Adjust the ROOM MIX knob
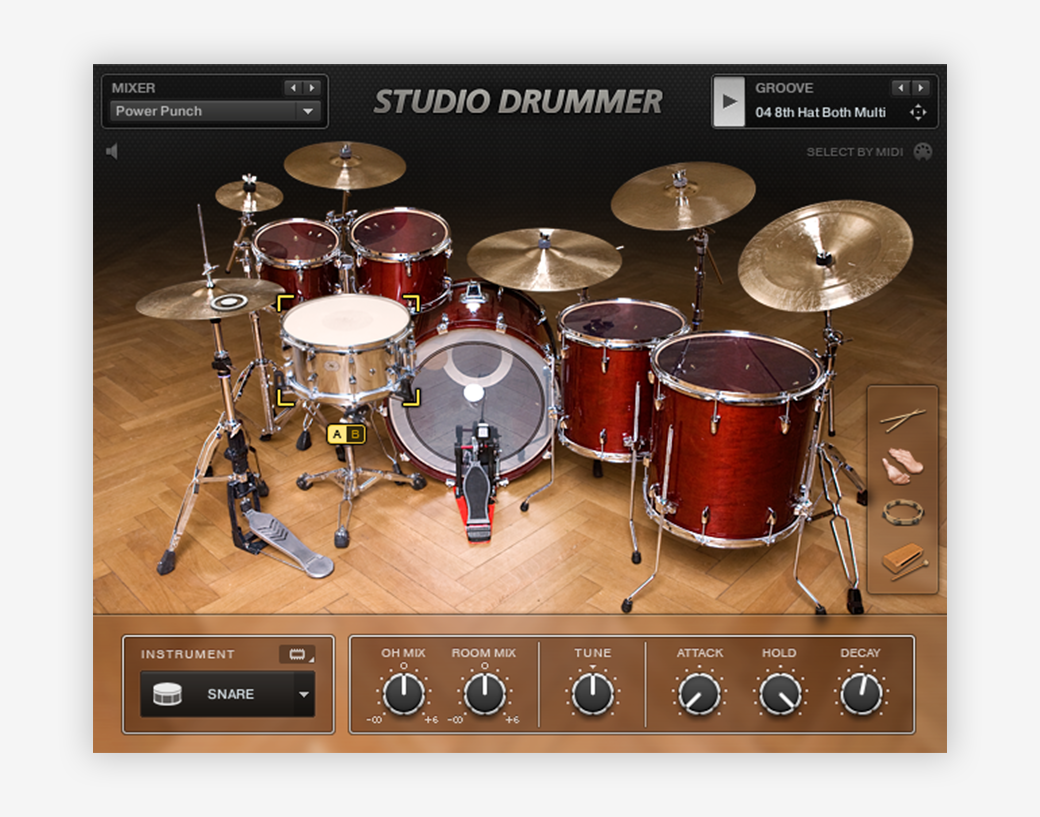The height and width of the screenshot is (817, 1040). pos(484,694)
